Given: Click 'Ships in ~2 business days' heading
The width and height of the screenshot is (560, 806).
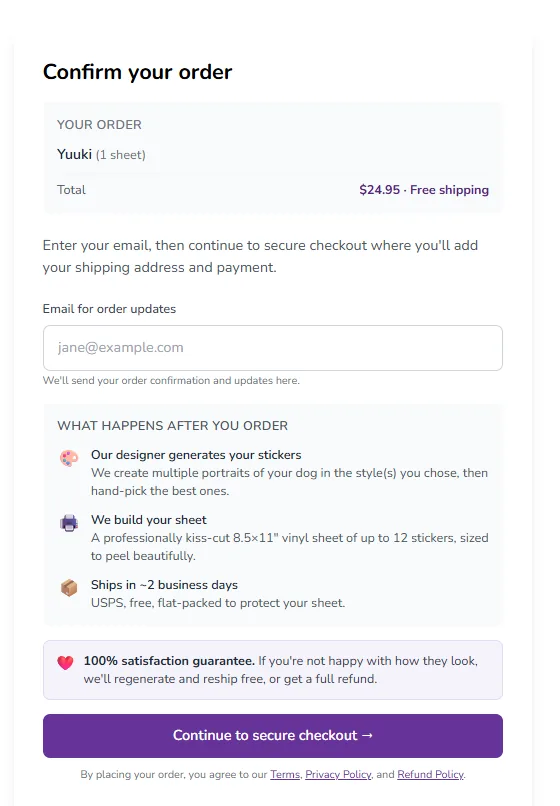Looking at the screenshot, I should pyautogui.click(x=164, y=585).
